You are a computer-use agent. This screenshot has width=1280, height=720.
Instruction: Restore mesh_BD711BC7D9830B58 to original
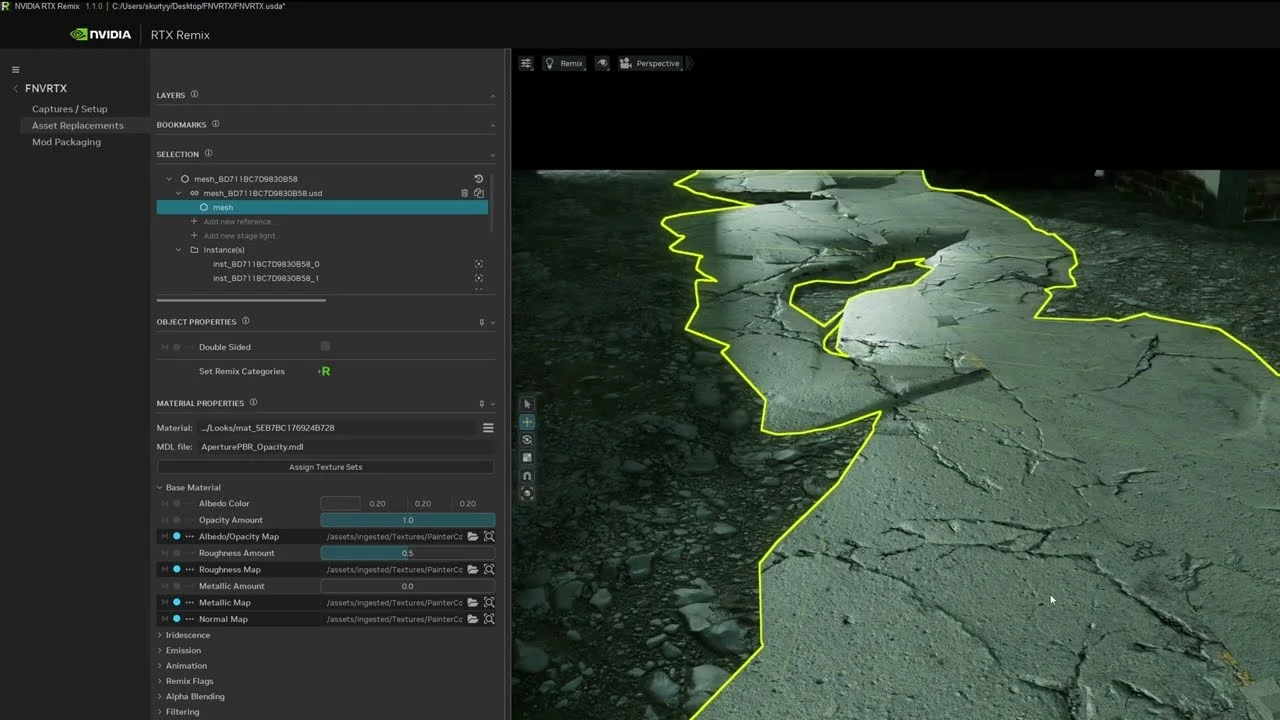tap(479, 179)
